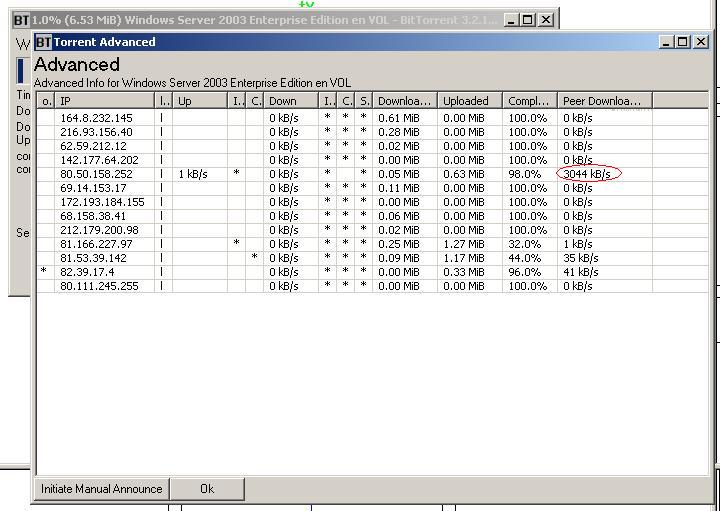Select peer row 80.111.245.255

point(372,286)
